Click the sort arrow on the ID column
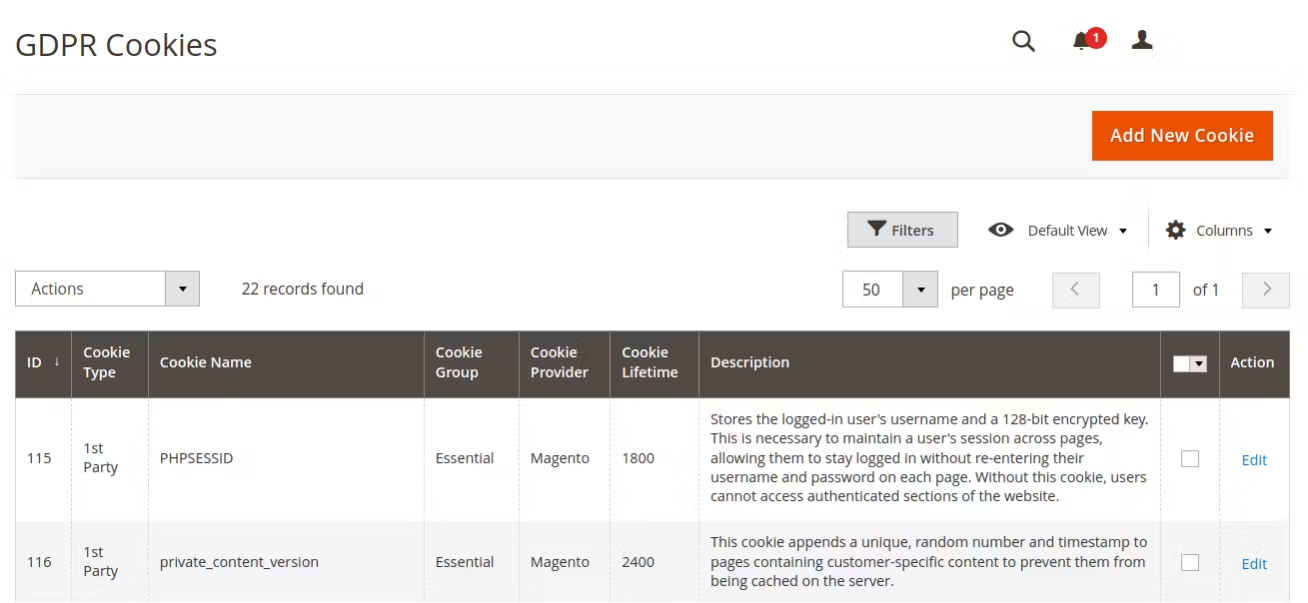The width and height of the screenshot is (1308, 603). [54, 363]
